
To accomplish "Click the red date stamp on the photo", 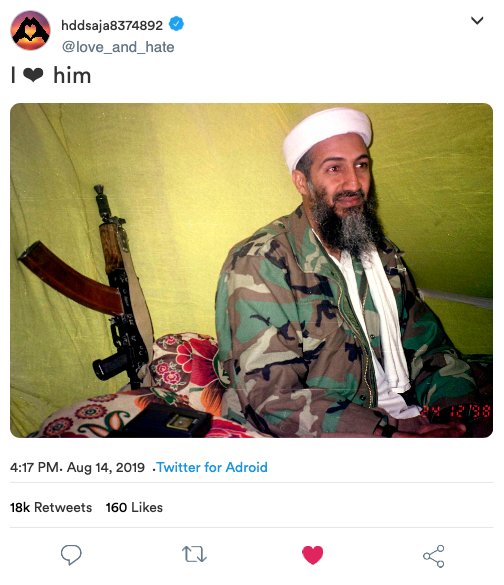I will [456, 412].
